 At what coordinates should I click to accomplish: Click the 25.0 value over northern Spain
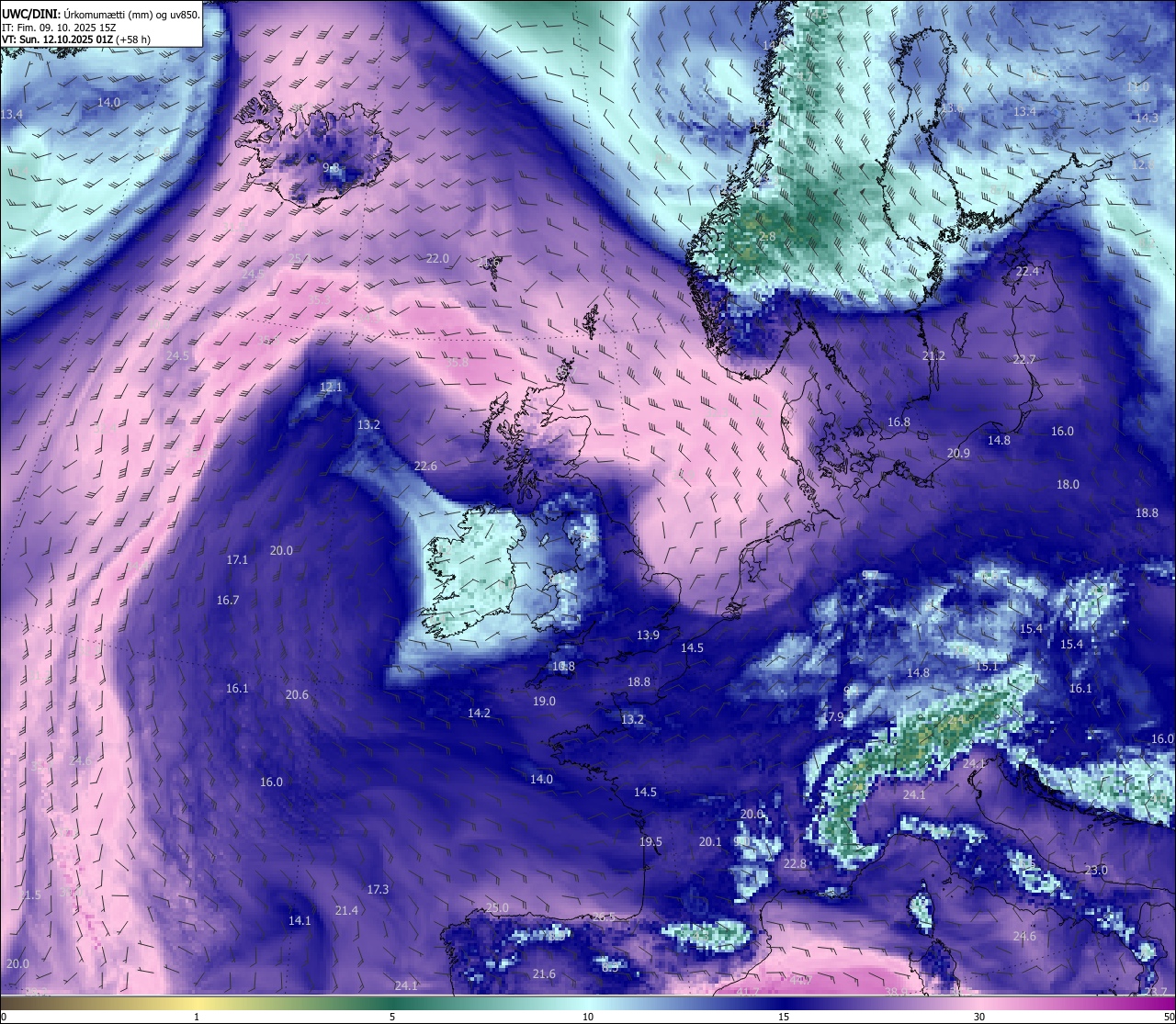(x=497, y=908)
